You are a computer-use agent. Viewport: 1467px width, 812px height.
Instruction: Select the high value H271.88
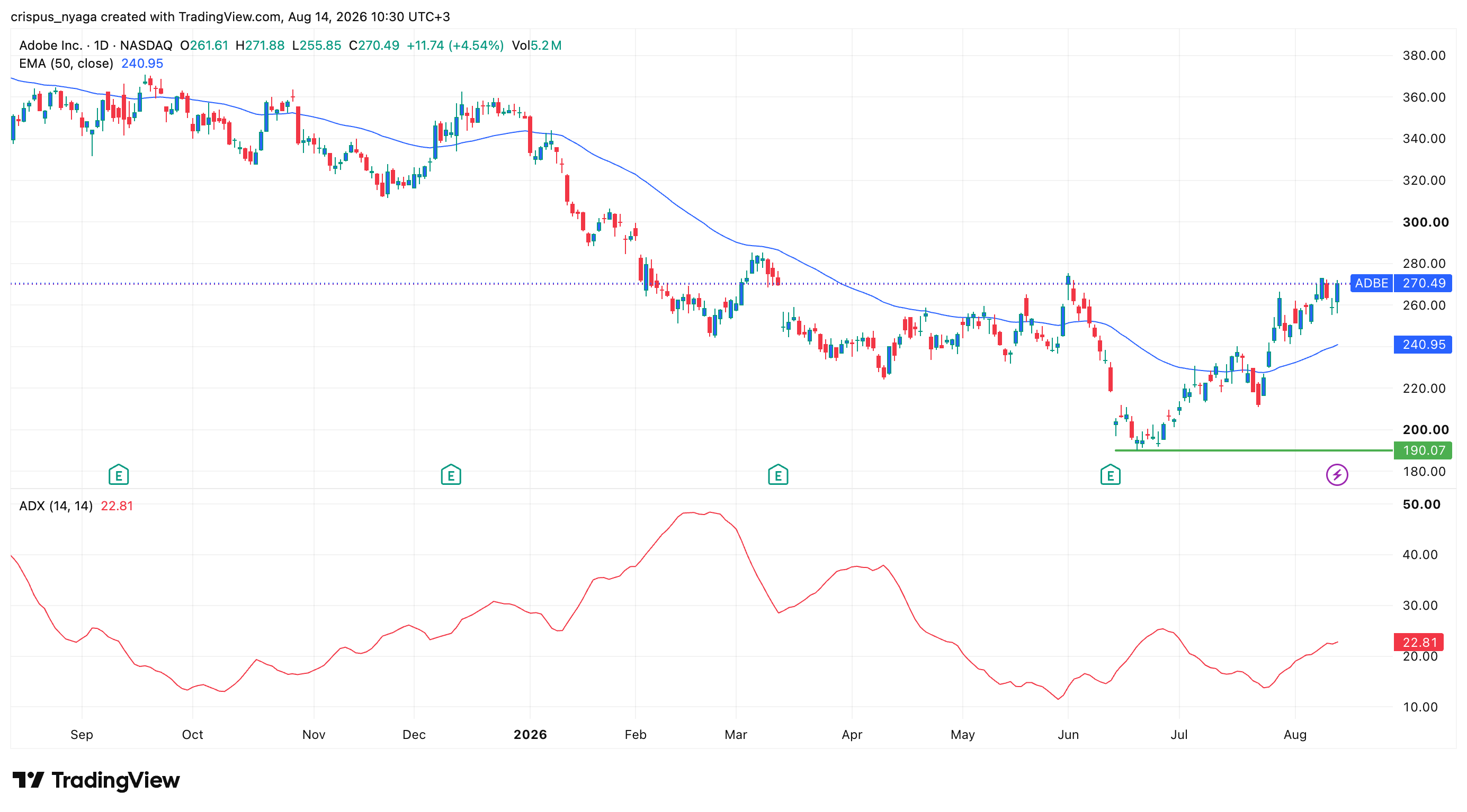click(260, 46)
